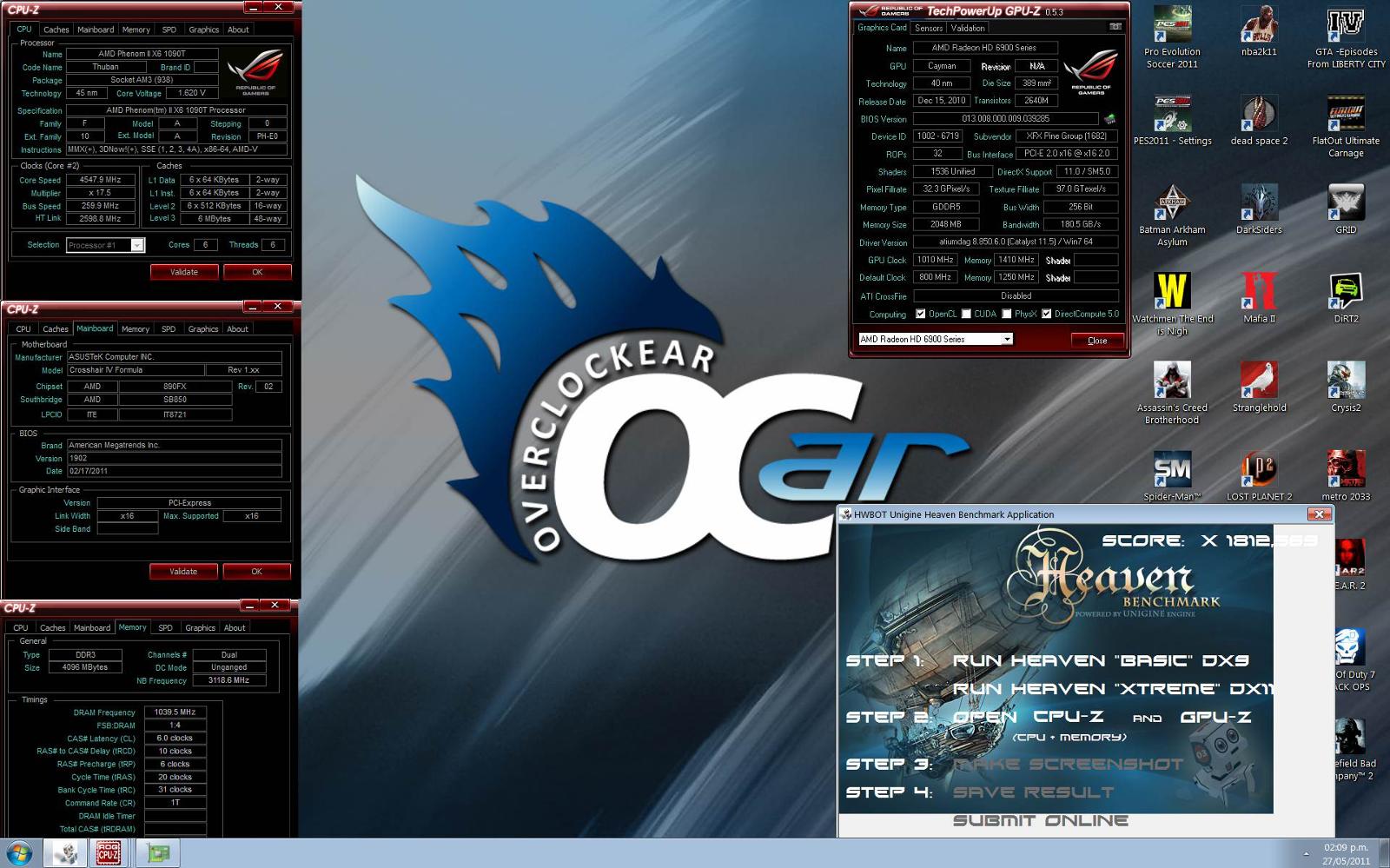Click Open CPU-Z in Heaven step 2
Image resolution: width=1390 pixels, height=868 pixels.
tap(1028, 717)
